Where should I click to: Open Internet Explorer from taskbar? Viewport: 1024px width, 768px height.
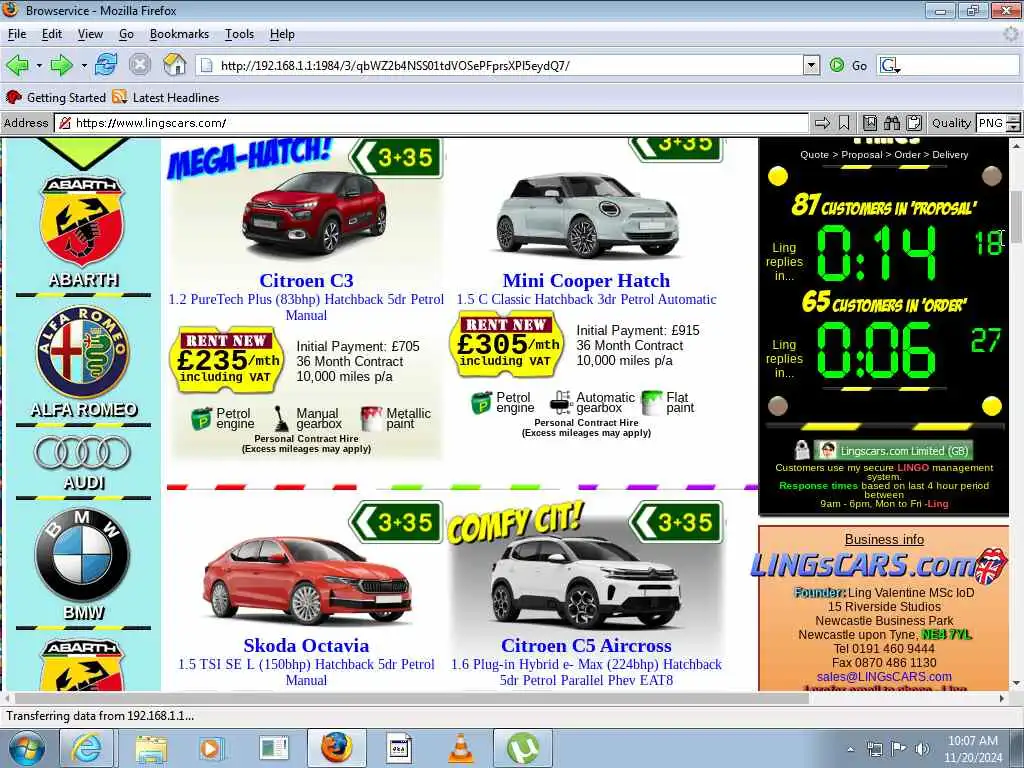[86, 748]
